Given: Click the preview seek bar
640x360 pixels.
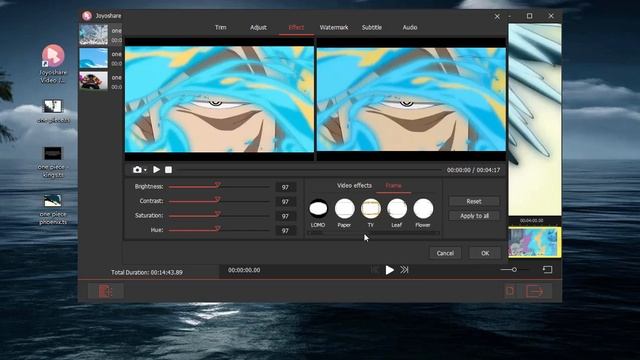Looking at the screenshot, I should pyautogui.click(x=308, y=170).
